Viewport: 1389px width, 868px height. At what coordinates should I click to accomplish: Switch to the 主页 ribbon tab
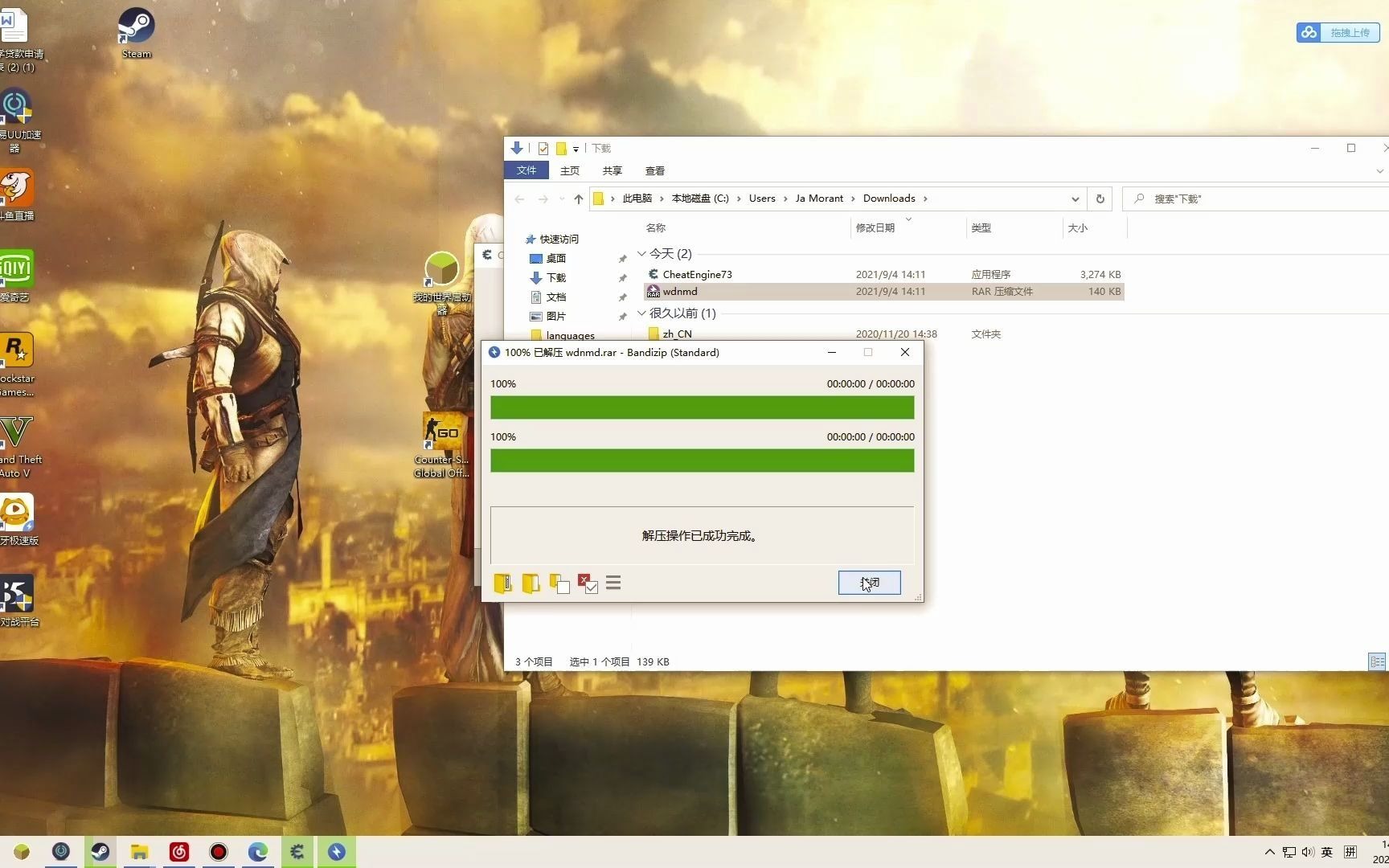570,170
